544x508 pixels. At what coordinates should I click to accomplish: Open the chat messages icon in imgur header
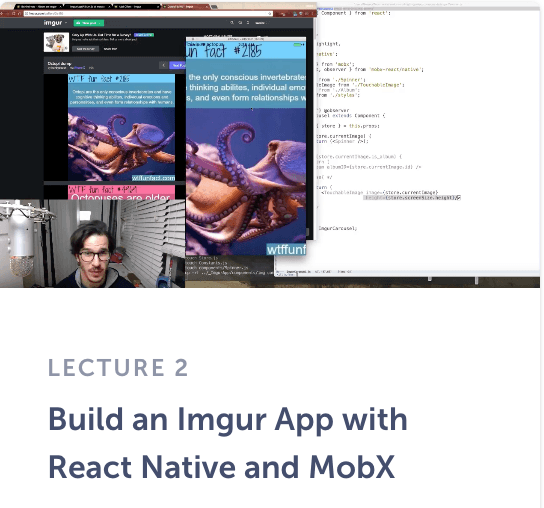[x=240, y=23]
